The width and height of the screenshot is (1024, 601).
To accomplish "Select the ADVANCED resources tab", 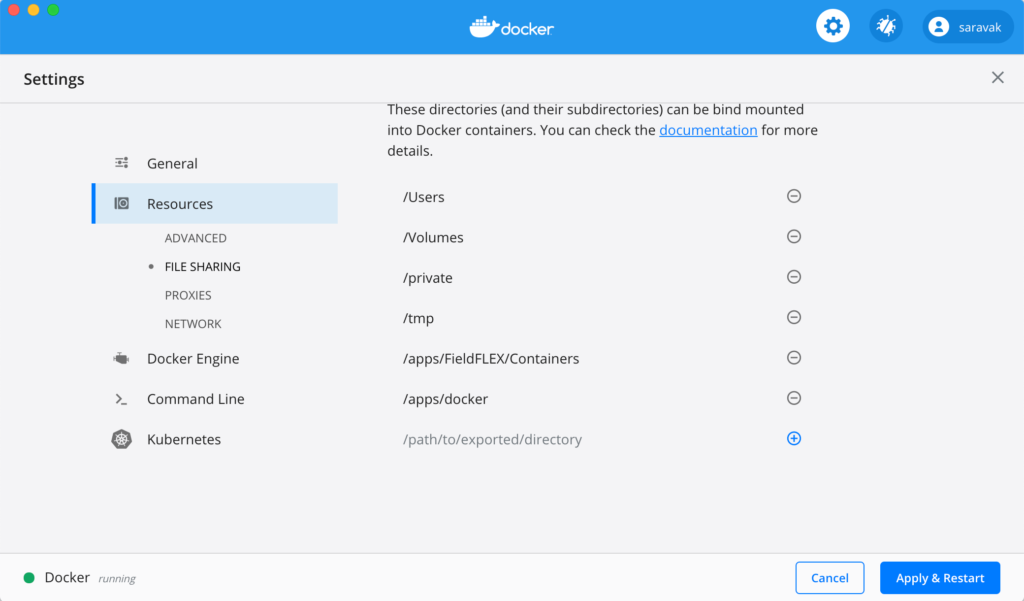I will 195,238.
